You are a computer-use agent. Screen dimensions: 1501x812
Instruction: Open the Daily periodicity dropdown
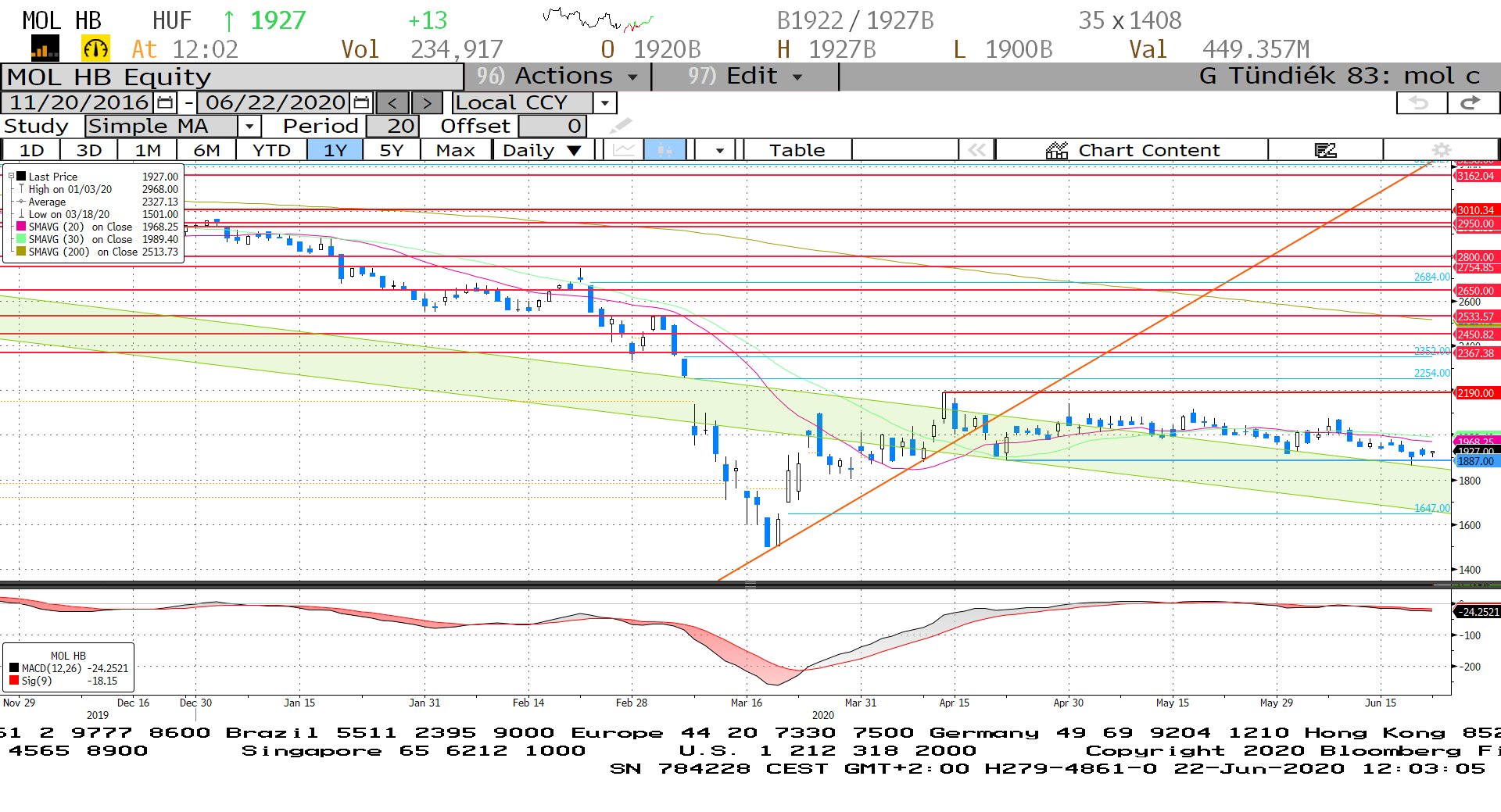click(543, 150)
